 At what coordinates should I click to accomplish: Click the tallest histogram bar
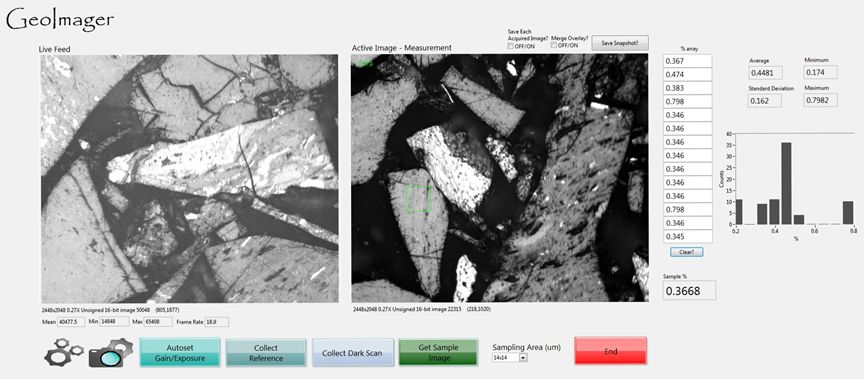pos(786,183)
